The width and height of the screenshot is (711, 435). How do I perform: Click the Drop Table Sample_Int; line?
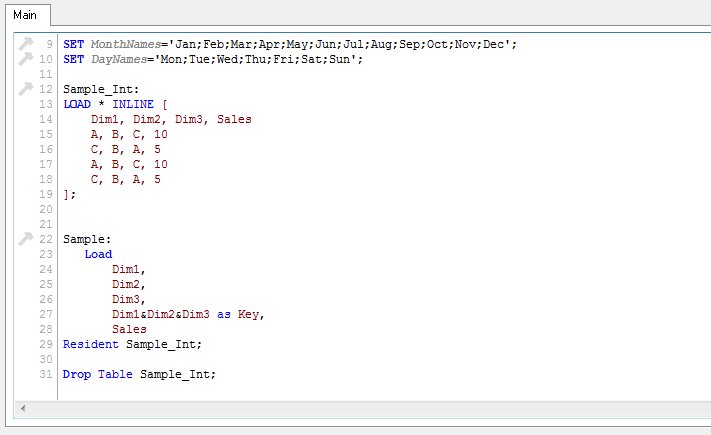click(x=139, y=374)
